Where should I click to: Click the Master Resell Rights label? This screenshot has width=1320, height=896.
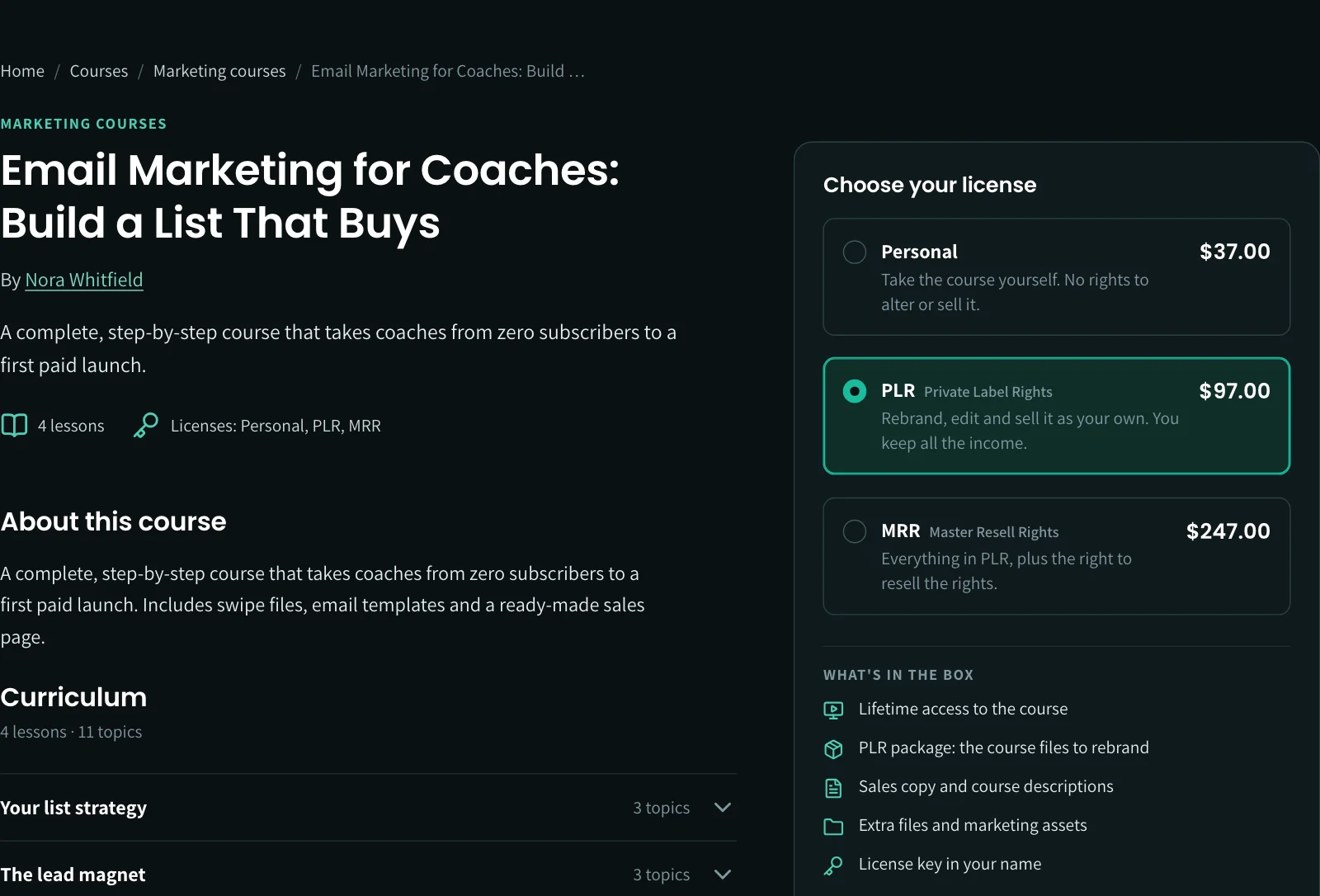click(x=994, y=532)
